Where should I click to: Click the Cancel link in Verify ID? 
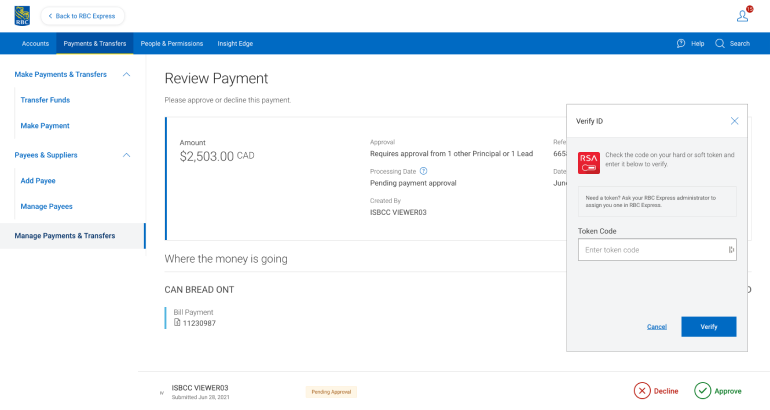pos(657,327)
